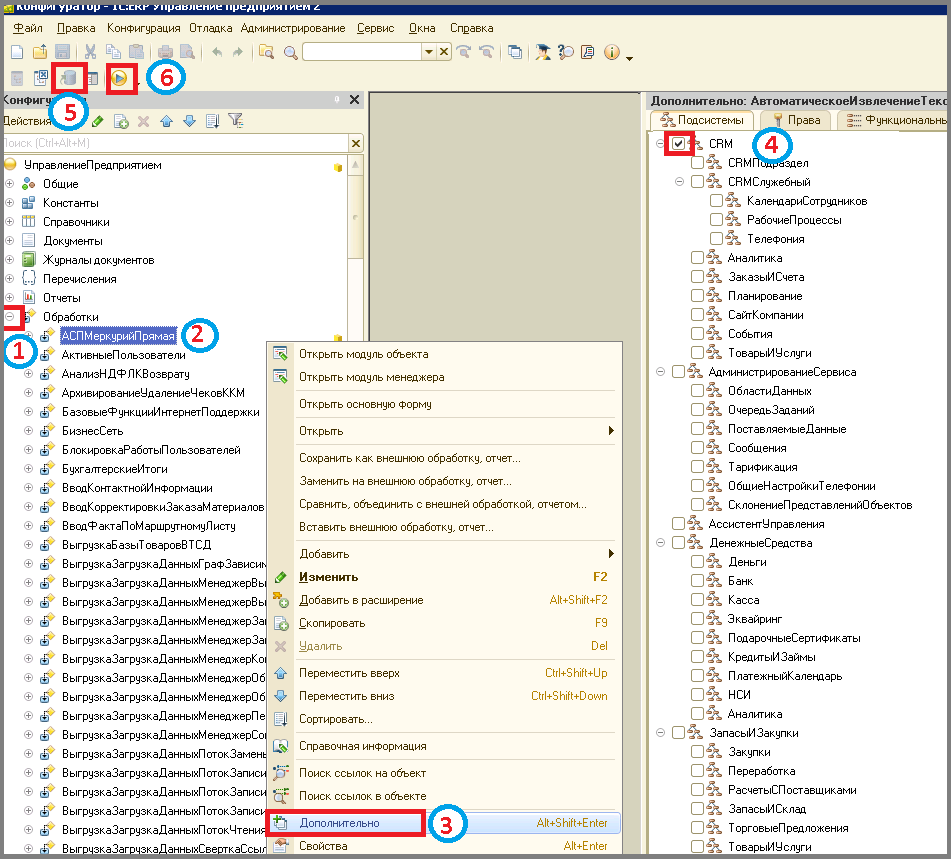Collapse the Обработки tree node
The image size is (951, 859).
coord(10,316)
